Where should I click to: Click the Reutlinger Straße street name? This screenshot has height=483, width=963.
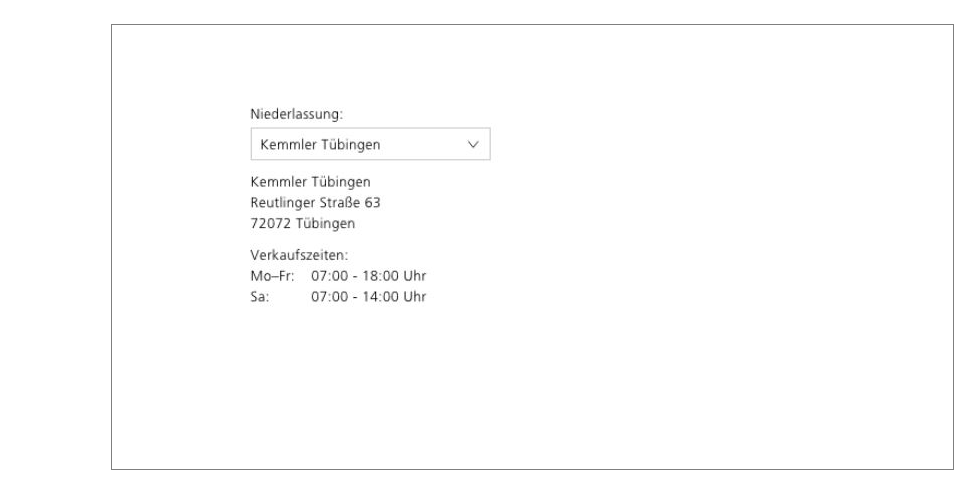pyautogui.click(x=306, y=202)
